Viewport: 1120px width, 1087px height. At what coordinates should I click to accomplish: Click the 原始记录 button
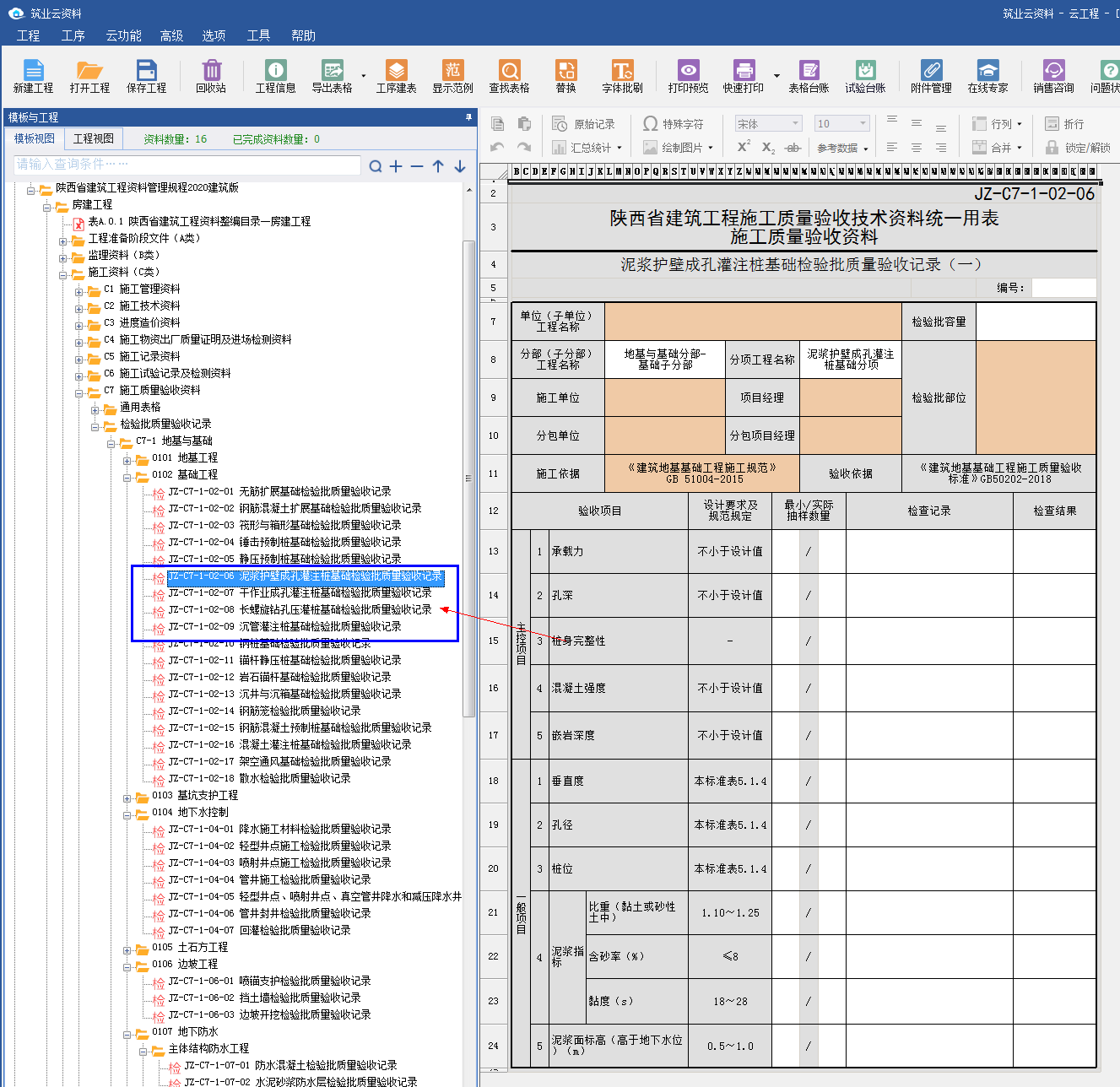[584, 124]
